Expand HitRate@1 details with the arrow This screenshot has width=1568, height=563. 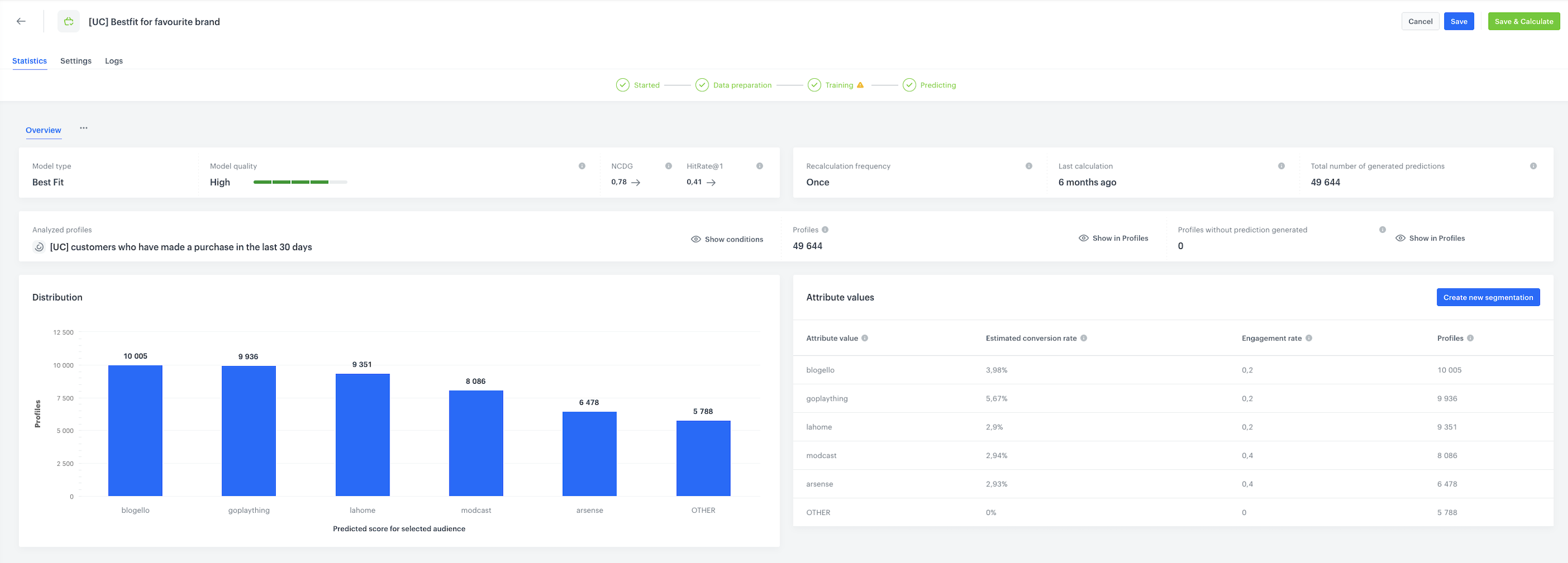[x=711, y=183]
